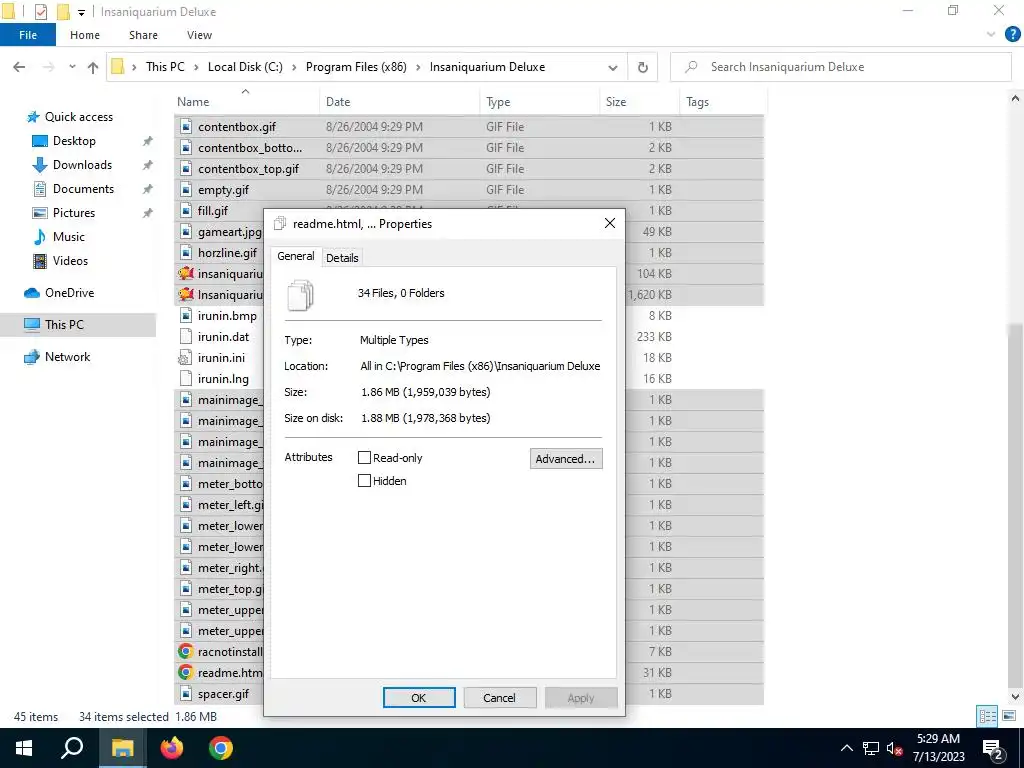The height and width of the screenshot is (768, 1024).
Task: Expand the ribbon with the chevron
Action: (991, 35)
